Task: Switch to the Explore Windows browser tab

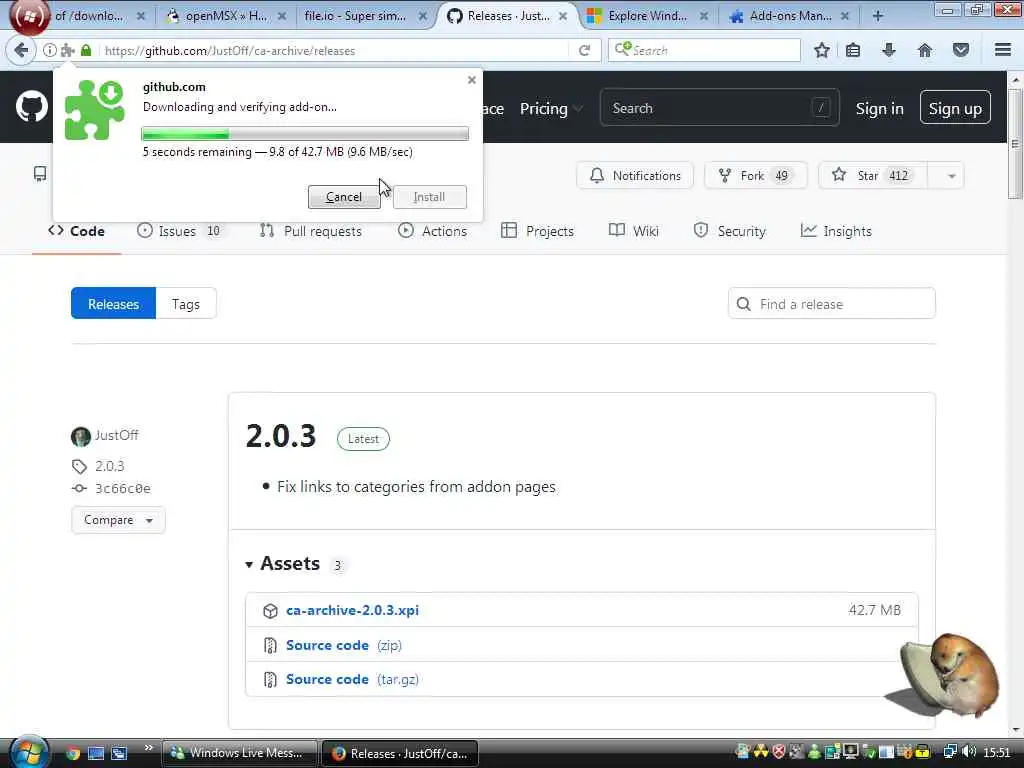Action: click(x=647, y=16)
